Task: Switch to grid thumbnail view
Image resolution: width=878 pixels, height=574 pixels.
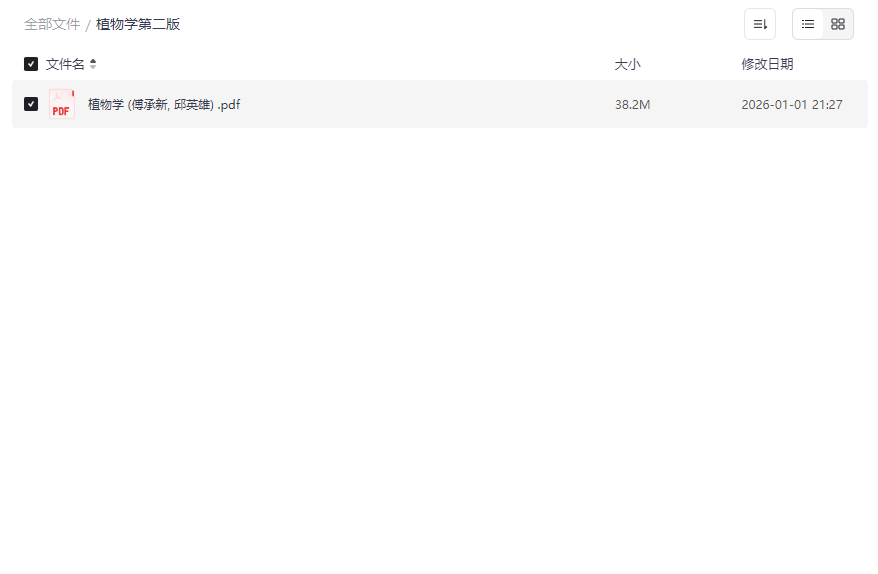Action: (838, 24)
